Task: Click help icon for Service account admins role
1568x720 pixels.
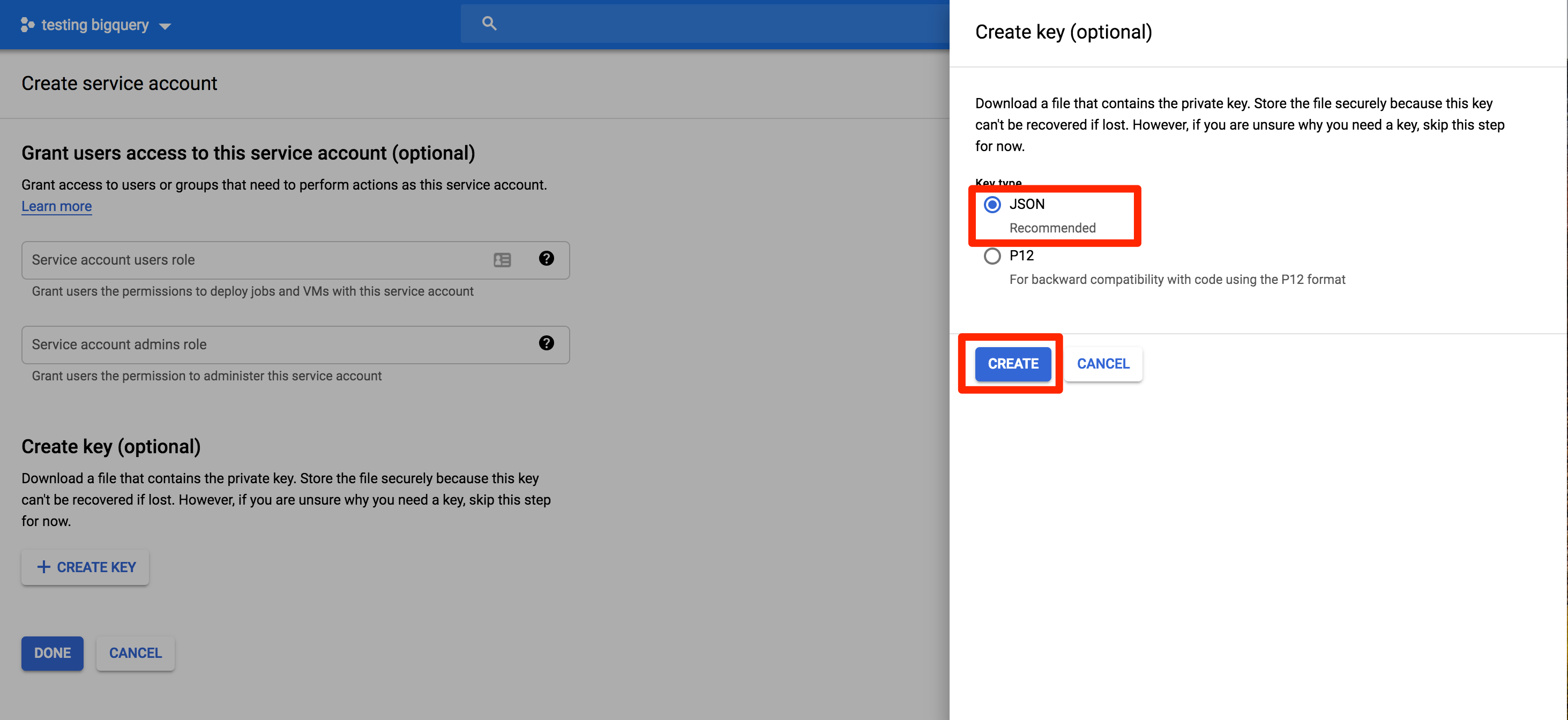Action: (546, 343)
